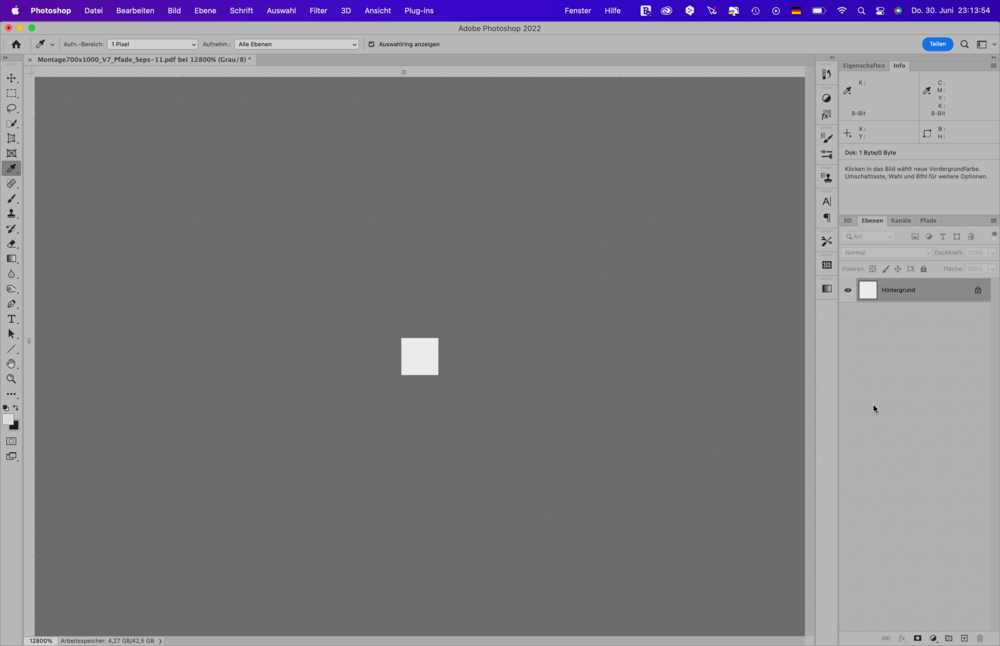Screen dimensions: 1000x646
Task: Open the Fläche fill dropdown
Action: tap(992, 269)
